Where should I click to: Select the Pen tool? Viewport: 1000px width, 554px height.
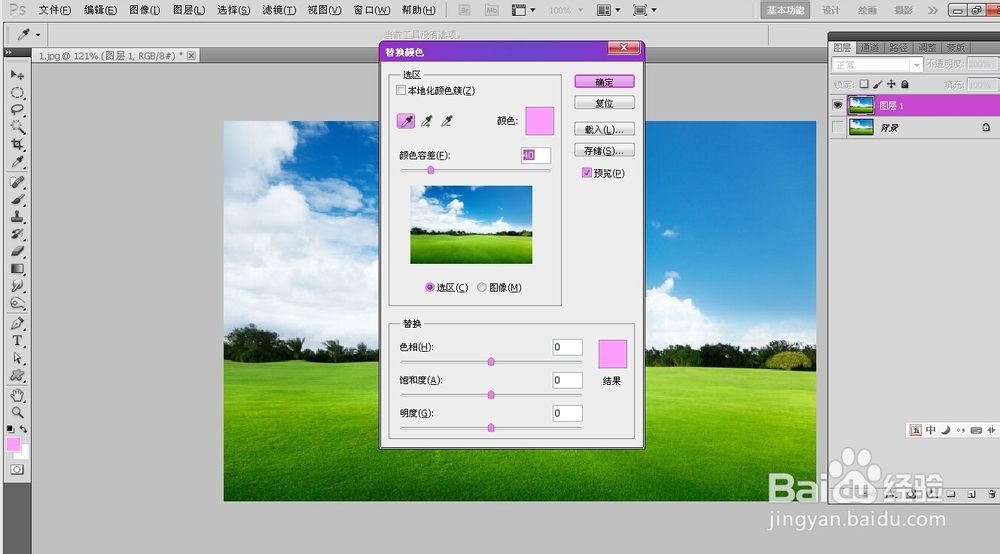point(17,323)
